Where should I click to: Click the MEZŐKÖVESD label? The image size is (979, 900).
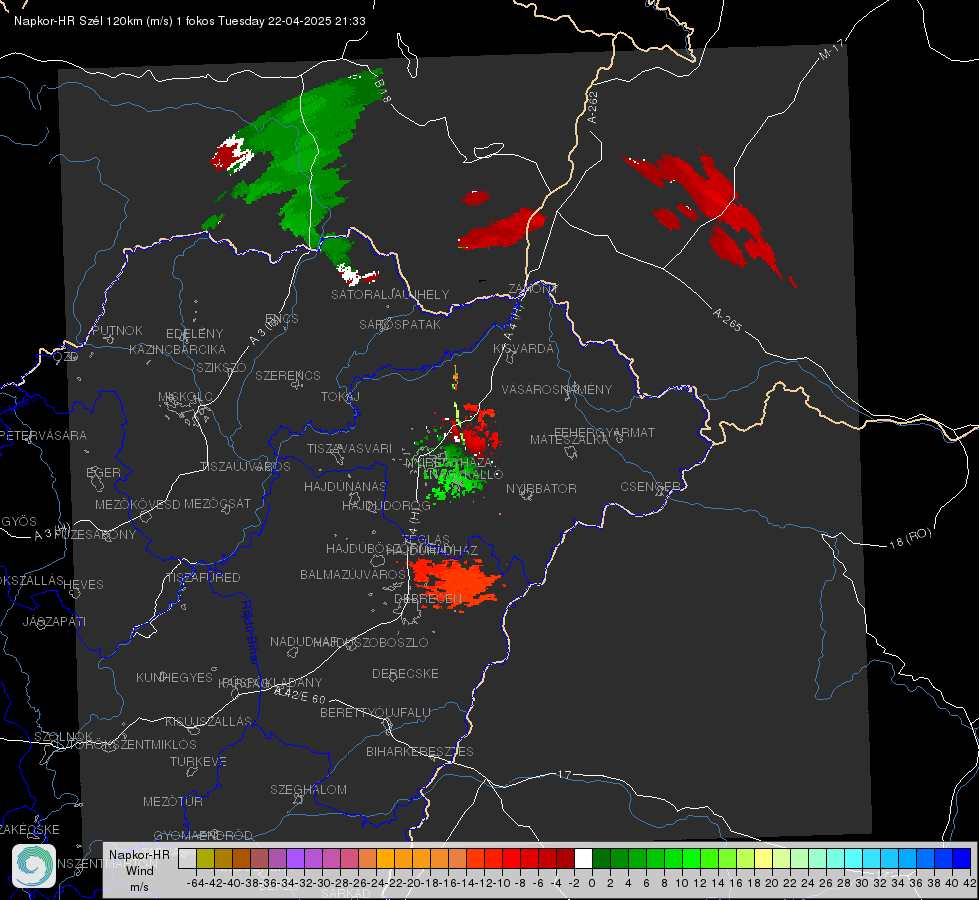click(x=138, y=504)
